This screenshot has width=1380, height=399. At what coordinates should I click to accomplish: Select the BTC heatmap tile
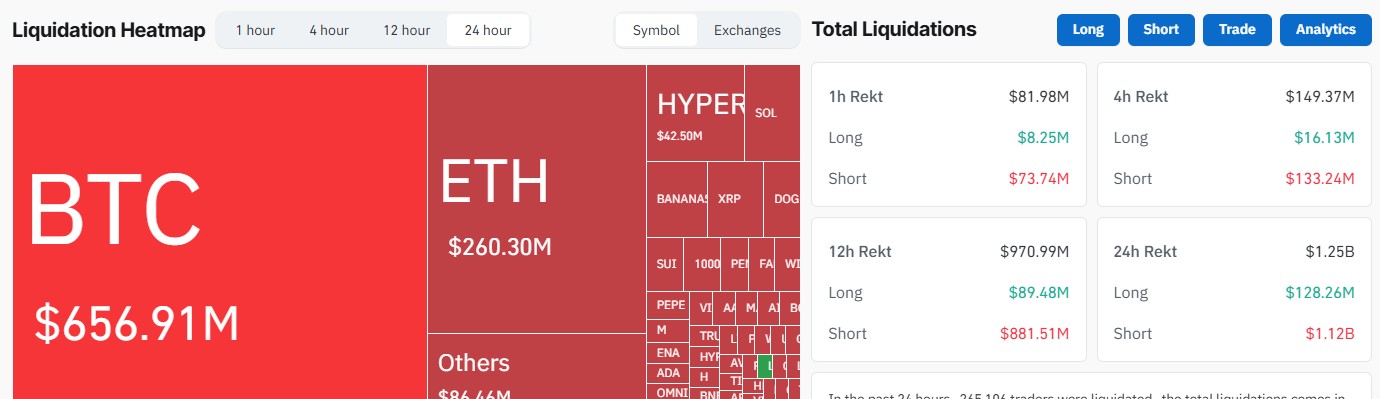tap(220, 232)
